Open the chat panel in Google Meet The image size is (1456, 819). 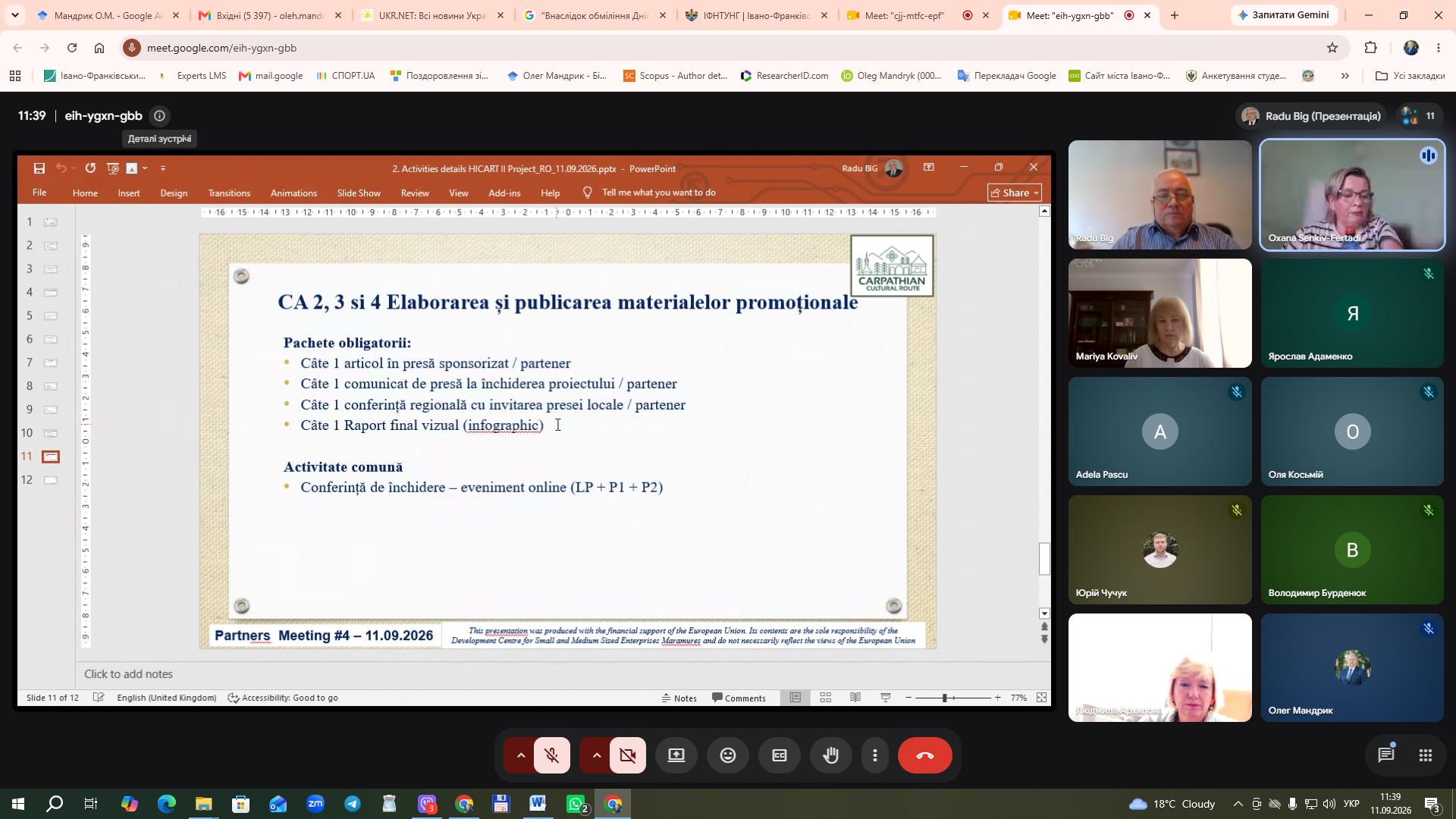click(x=1386, y=755)
